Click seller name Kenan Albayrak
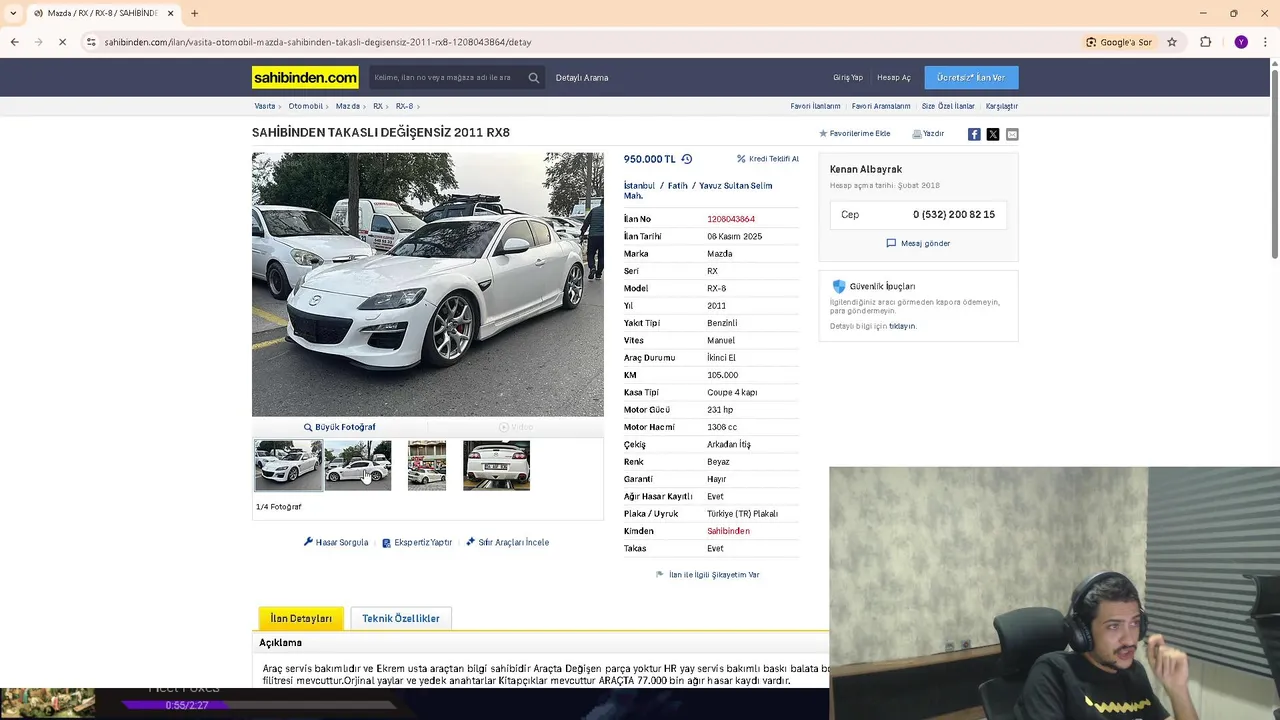 (x=866, y=170)
